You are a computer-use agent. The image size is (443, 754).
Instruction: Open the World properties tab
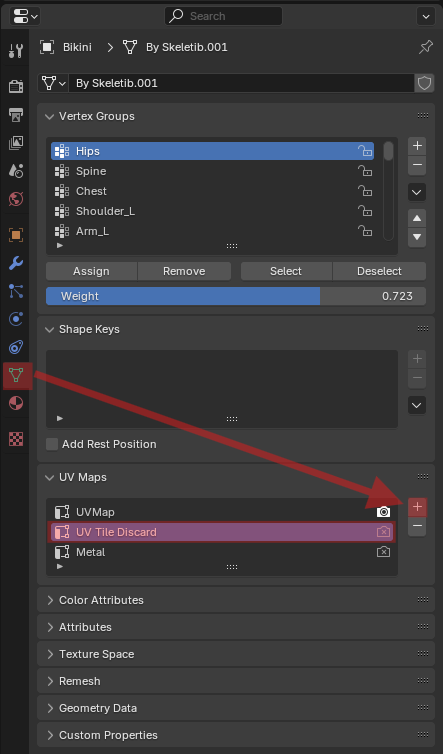pos(16,199)
